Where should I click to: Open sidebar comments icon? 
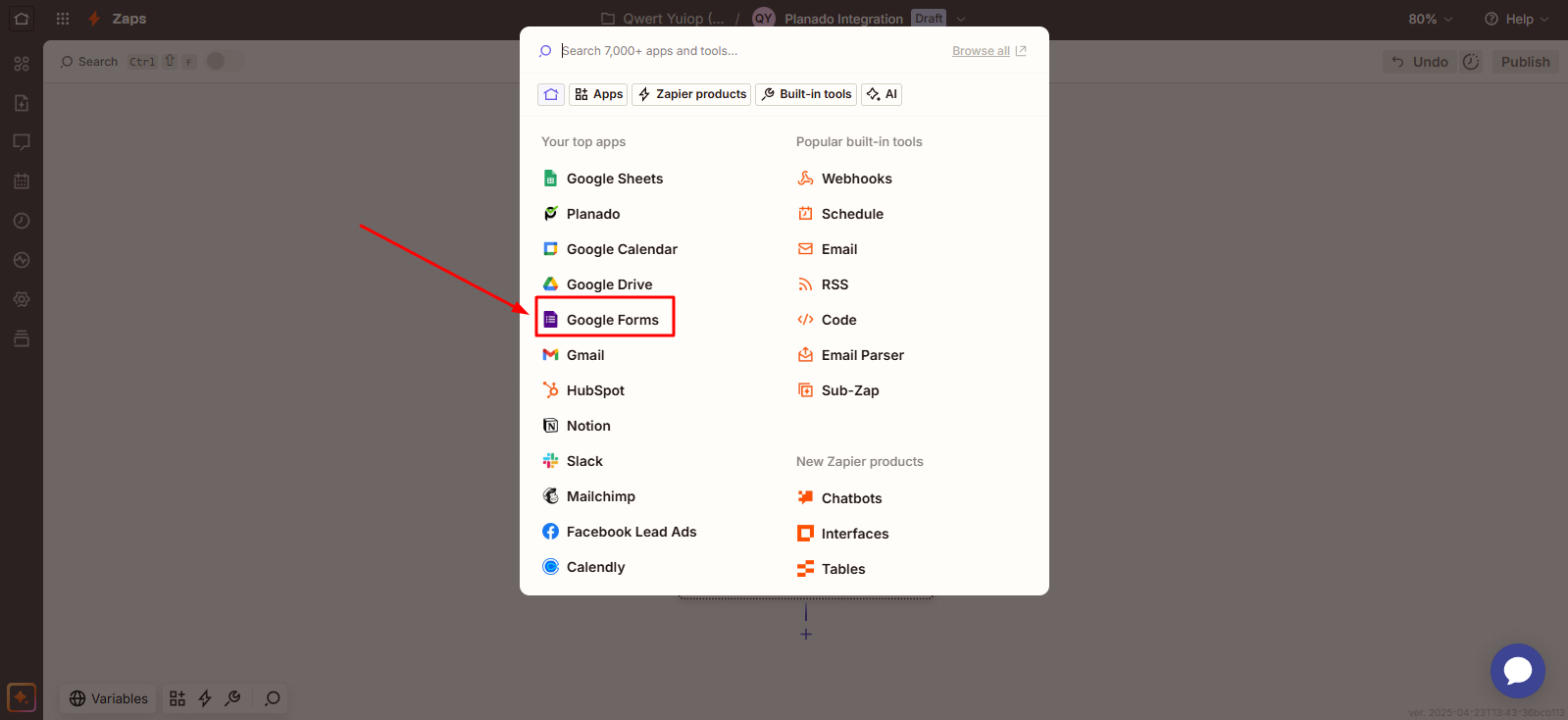click(22, 142)
